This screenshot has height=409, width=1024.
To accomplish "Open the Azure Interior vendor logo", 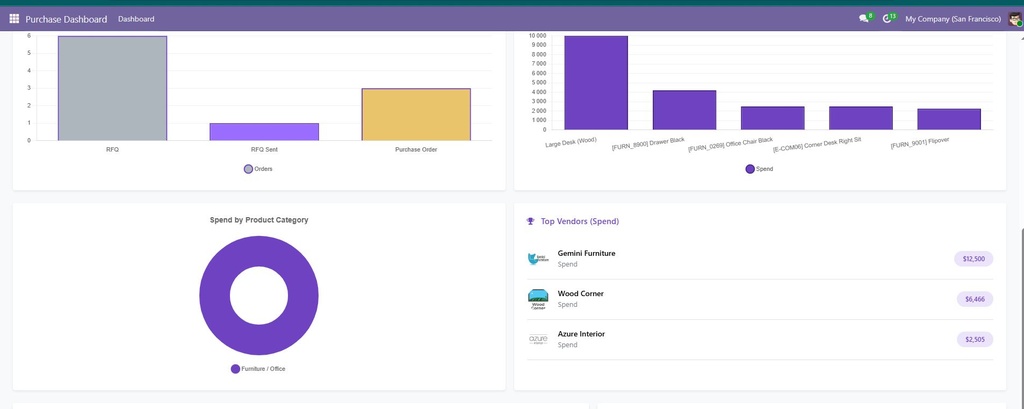I will point(538,339).
